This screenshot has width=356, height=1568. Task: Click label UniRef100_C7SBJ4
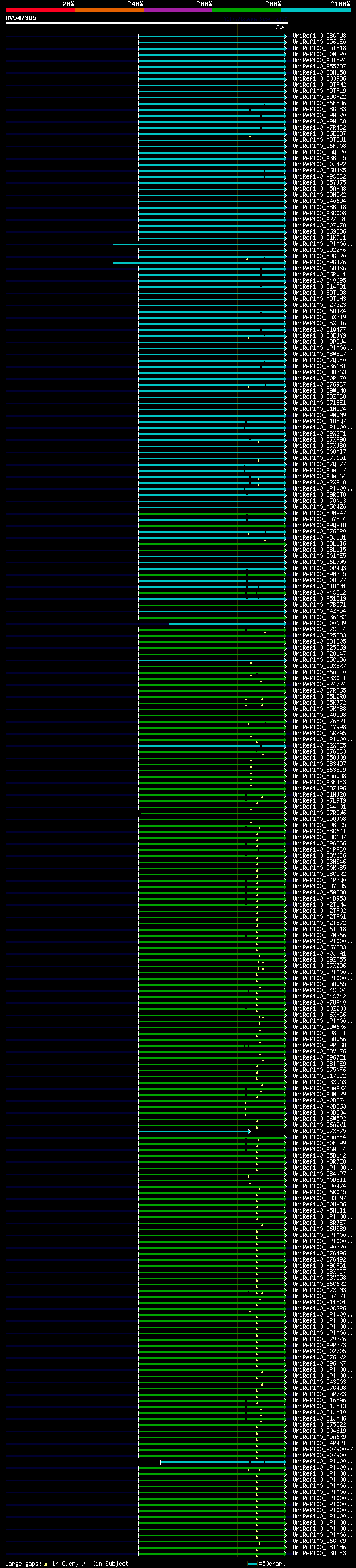[x=319, y=629]
